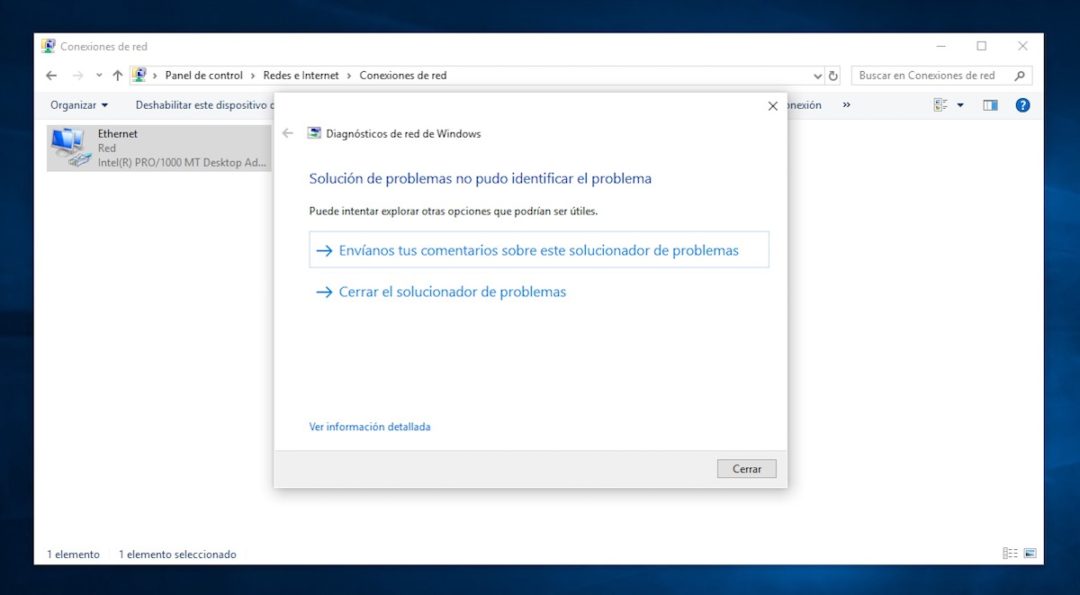This screenshot has height=595, width=1080.
Task: Toggle the preview pane icon
Action: [989, 104]
